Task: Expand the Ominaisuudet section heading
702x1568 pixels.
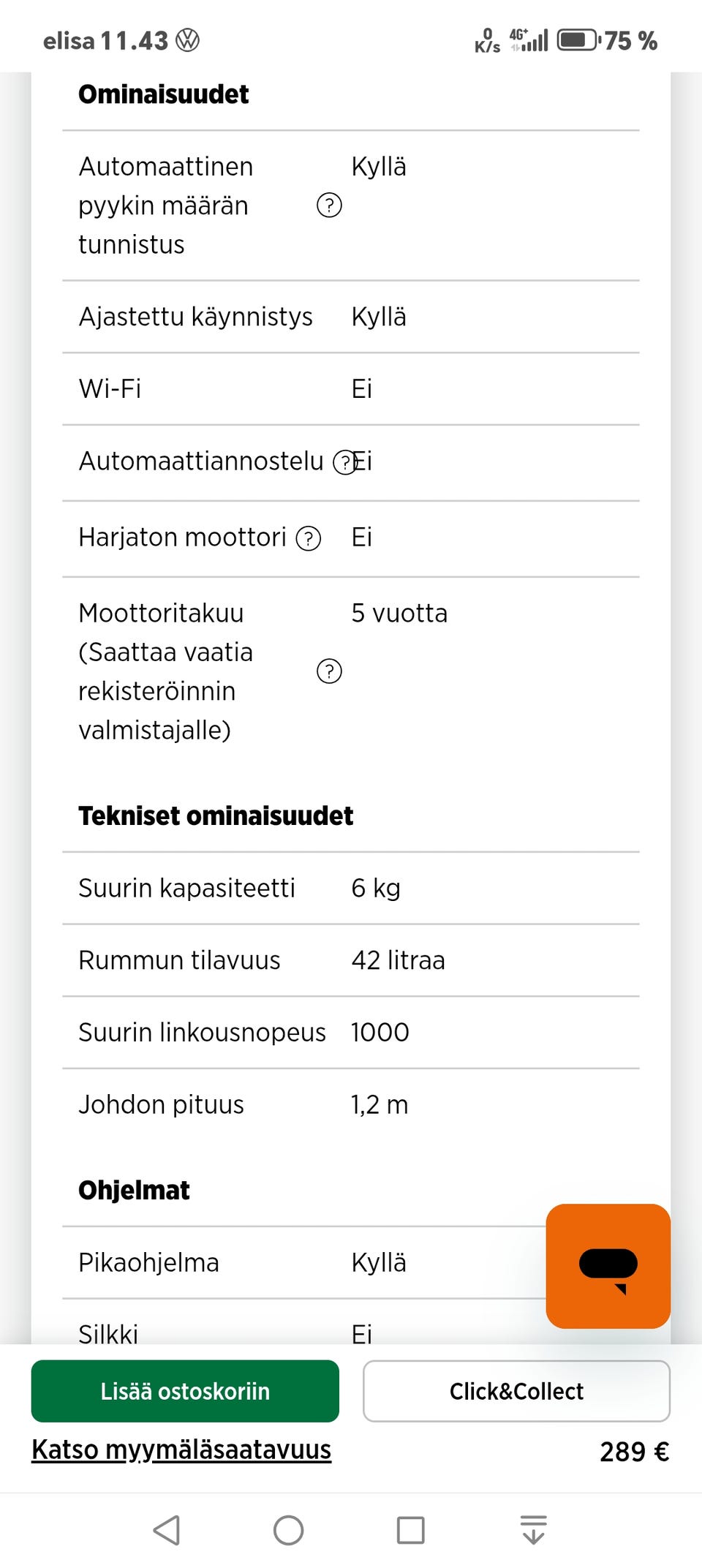Action: [x=164, y=94]
